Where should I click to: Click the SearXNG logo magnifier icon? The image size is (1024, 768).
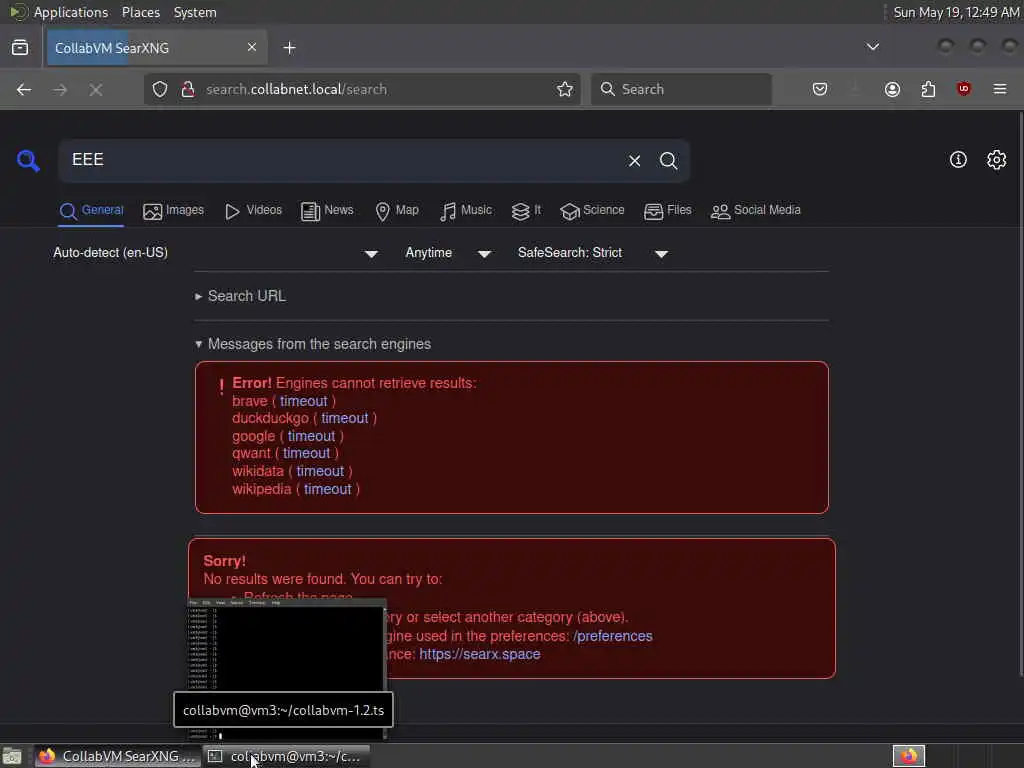click(28, 160)
